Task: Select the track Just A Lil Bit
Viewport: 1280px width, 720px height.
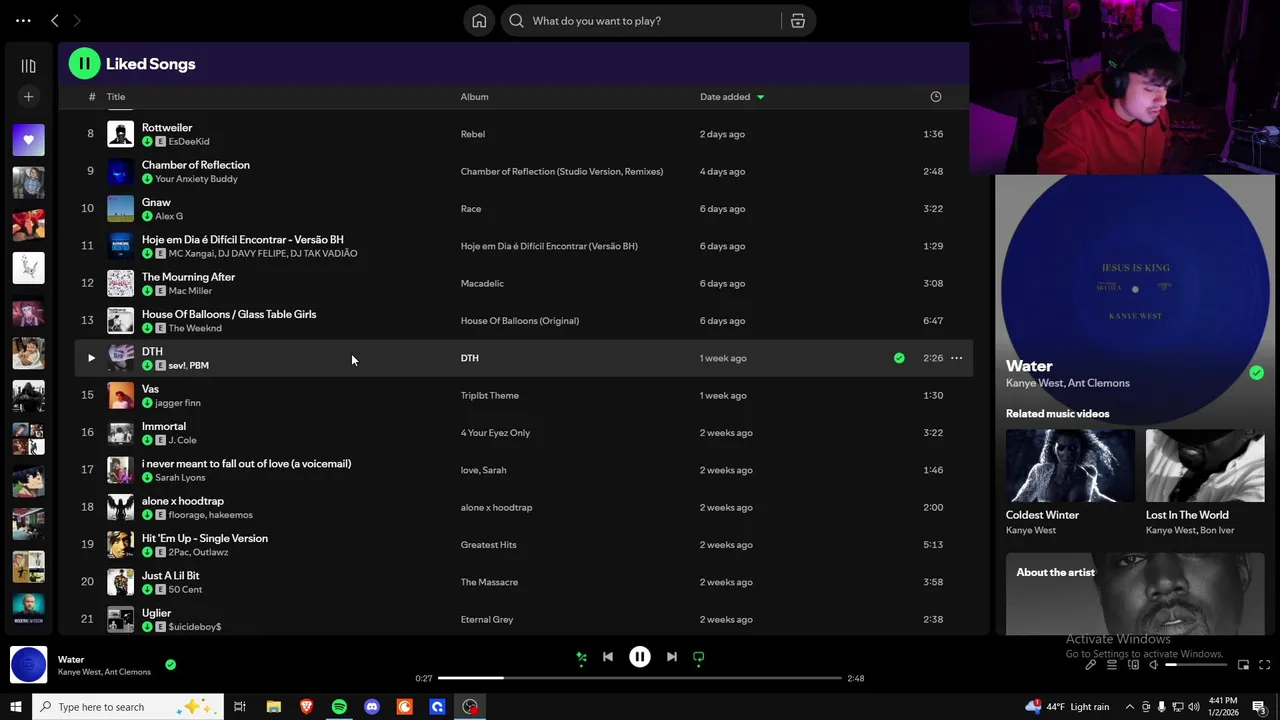Action: pyautogui.click(x=523, y=582)
